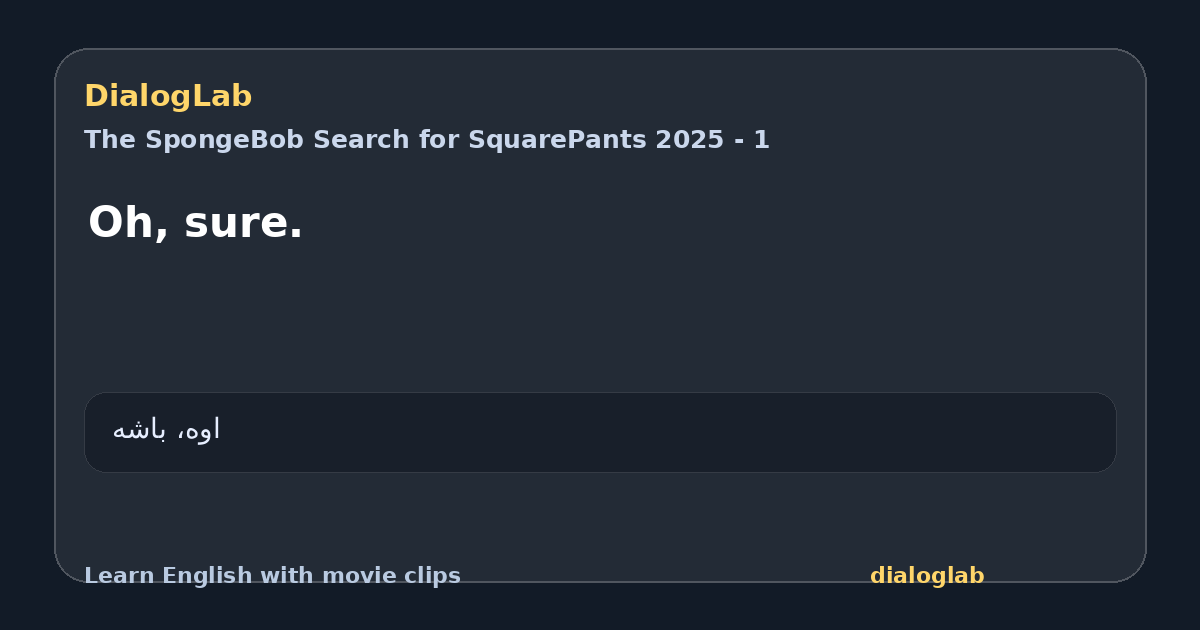Viewport: 1200px width, 630px height.
Task: Click the "Learn English with movie clips" tagline
Action: [x=272, y=576]
